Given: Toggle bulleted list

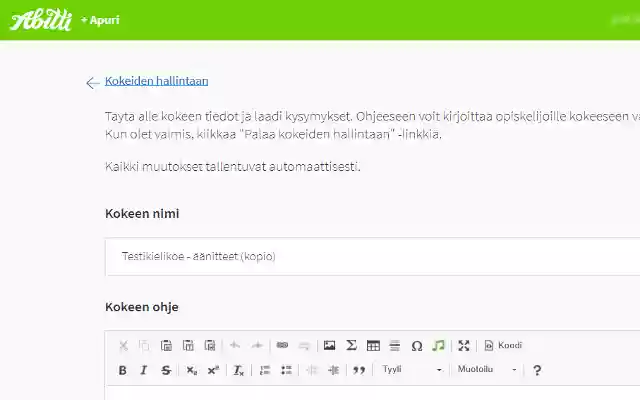Looking at the screenshot, I should click(x=287, y=370).
